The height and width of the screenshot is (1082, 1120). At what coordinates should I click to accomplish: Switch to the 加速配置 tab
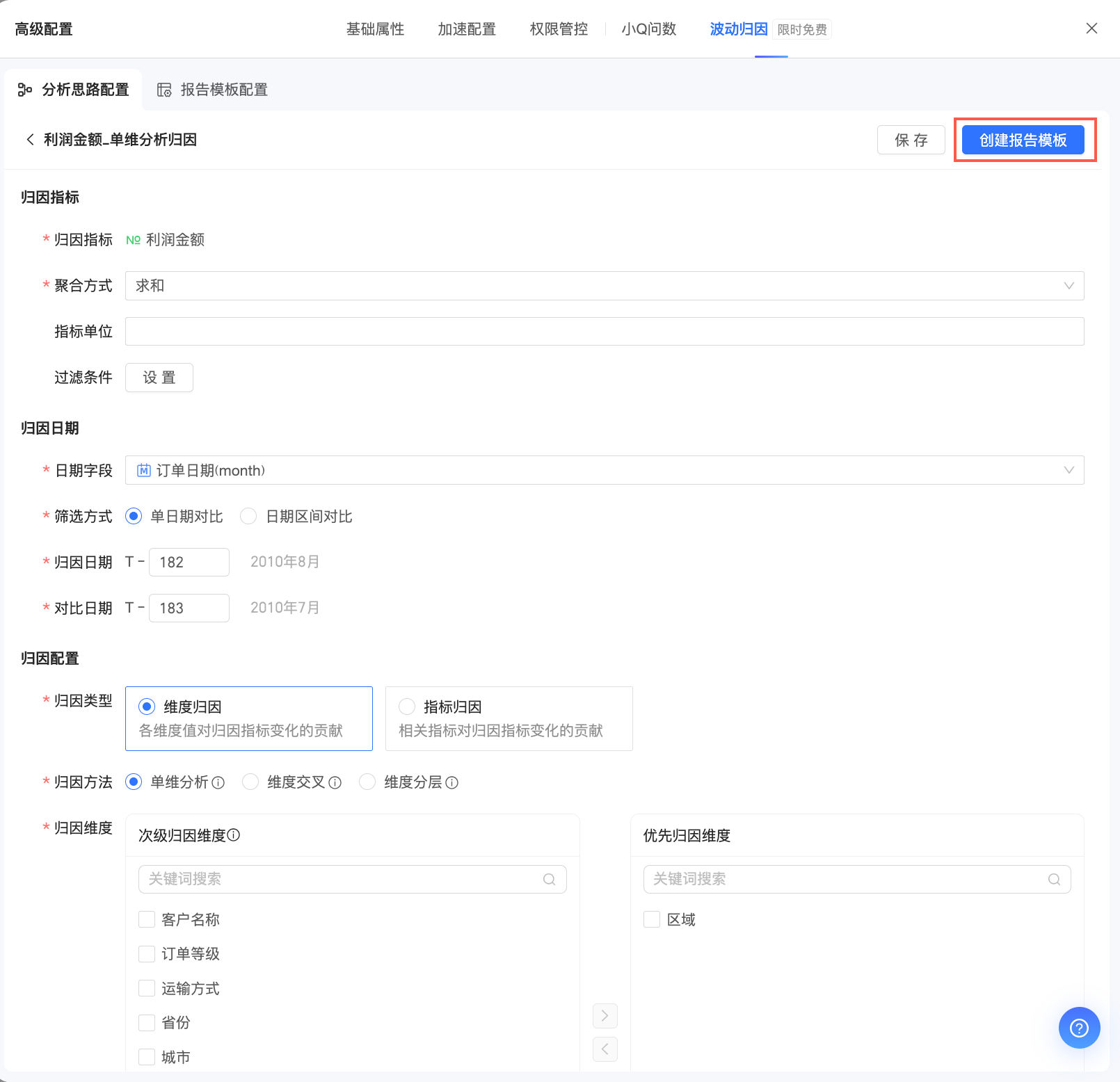point(467,29)
